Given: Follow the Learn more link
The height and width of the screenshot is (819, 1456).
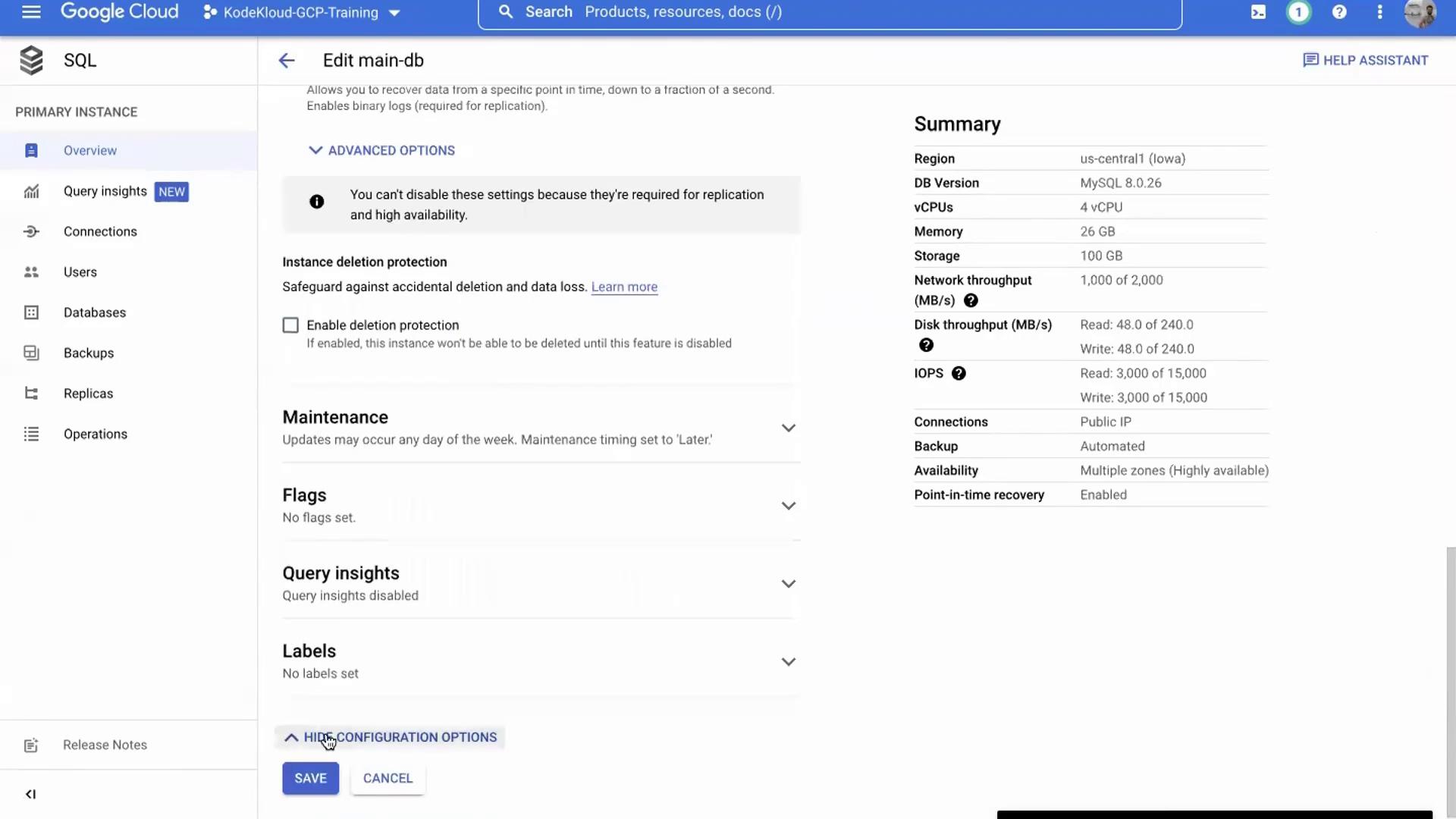Looking at the screenshot, I should (624, 287).
